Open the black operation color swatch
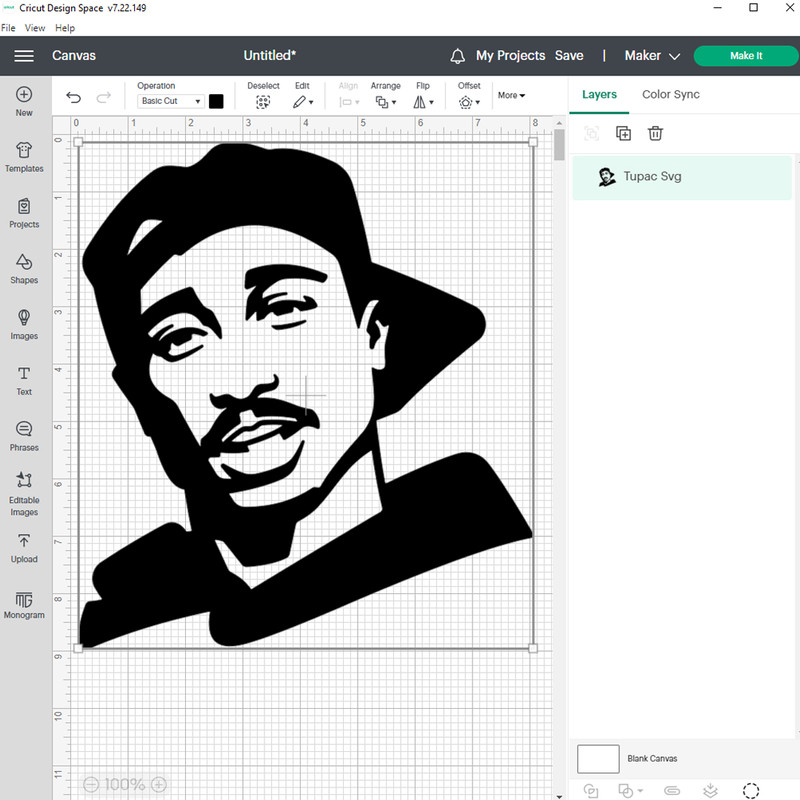Viewport: 800px width, 800px height. coord(216,102)
